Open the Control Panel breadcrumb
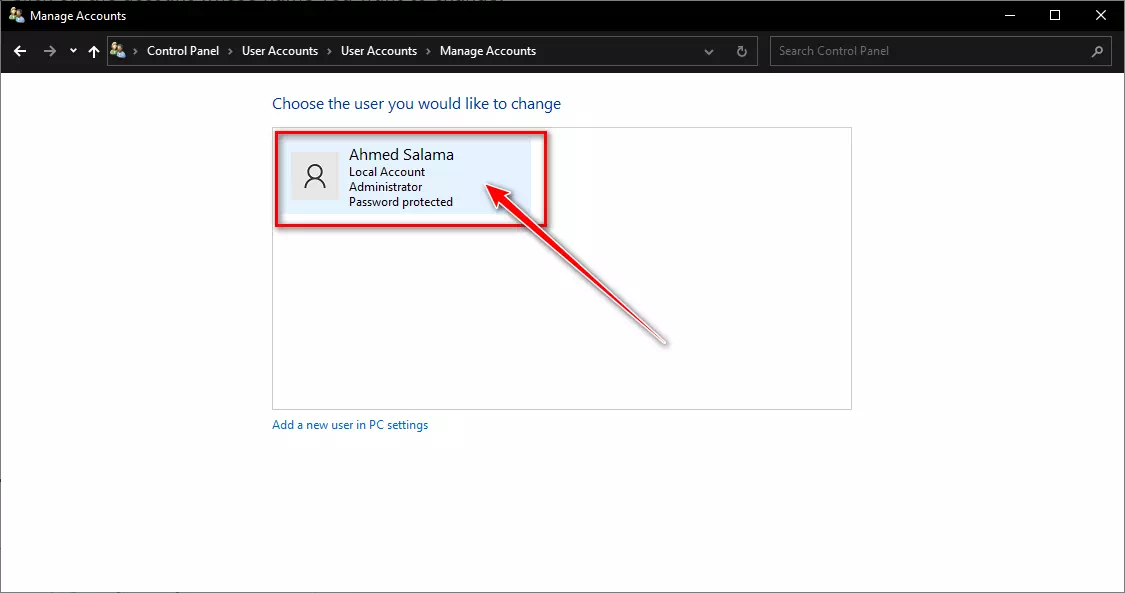 click(x=183, y=51)
